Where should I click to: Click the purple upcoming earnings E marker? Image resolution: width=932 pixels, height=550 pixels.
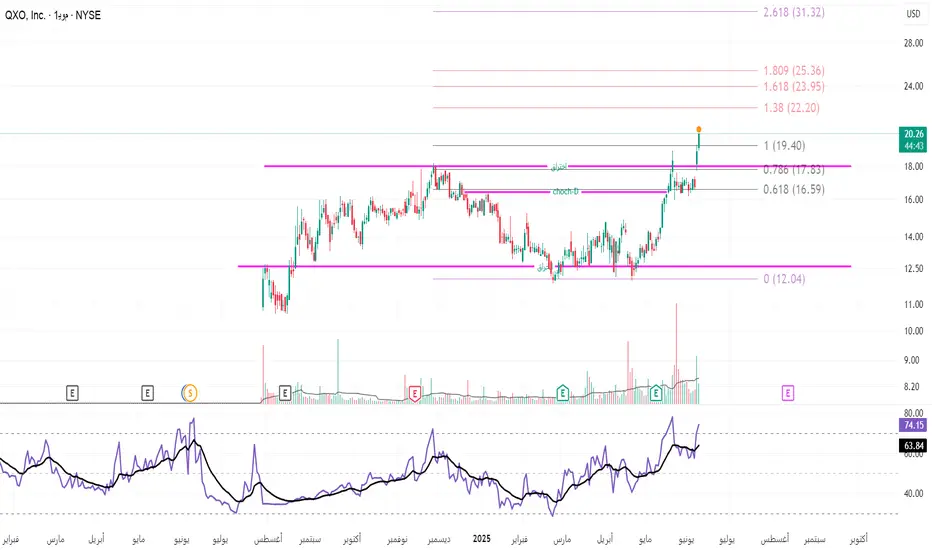point(788,393)
